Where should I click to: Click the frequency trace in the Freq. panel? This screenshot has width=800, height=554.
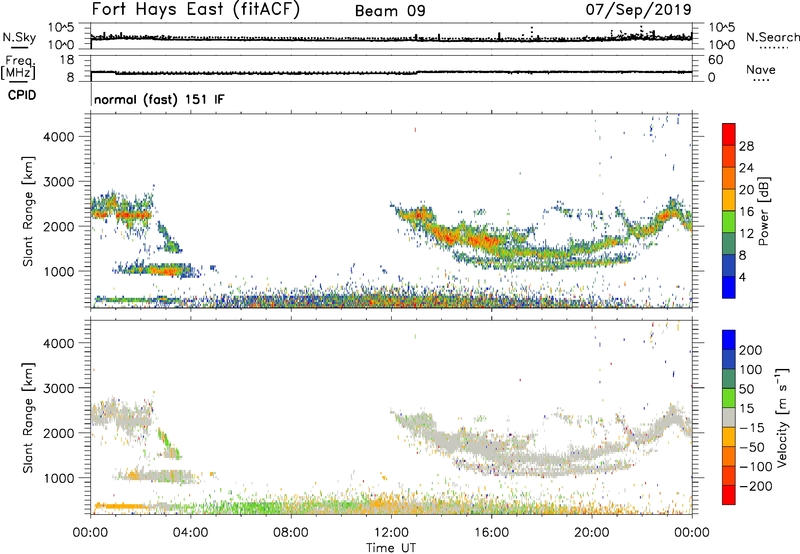pos(391,72)
